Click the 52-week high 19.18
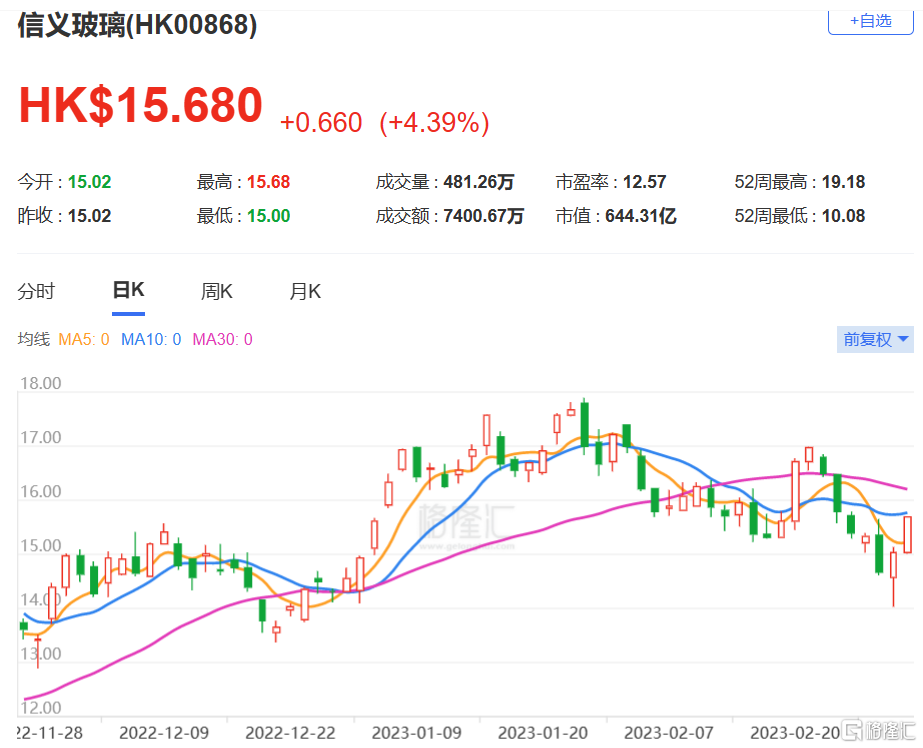923x748 pixels. click(800, 182)
